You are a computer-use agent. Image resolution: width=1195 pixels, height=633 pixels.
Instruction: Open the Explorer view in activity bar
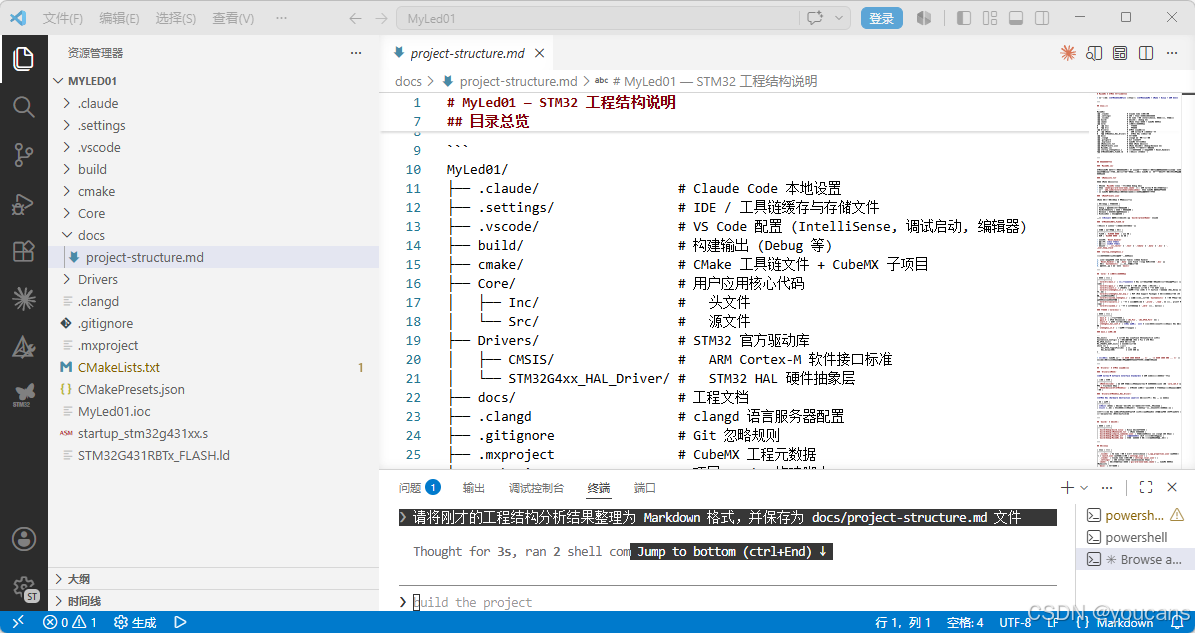tap(24, 59)
